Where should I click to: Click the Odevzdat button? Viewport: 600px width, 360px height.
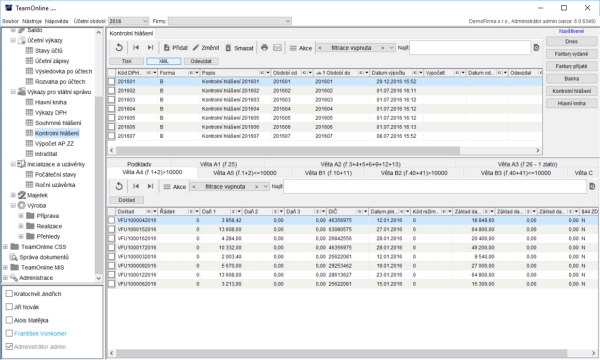201,61
